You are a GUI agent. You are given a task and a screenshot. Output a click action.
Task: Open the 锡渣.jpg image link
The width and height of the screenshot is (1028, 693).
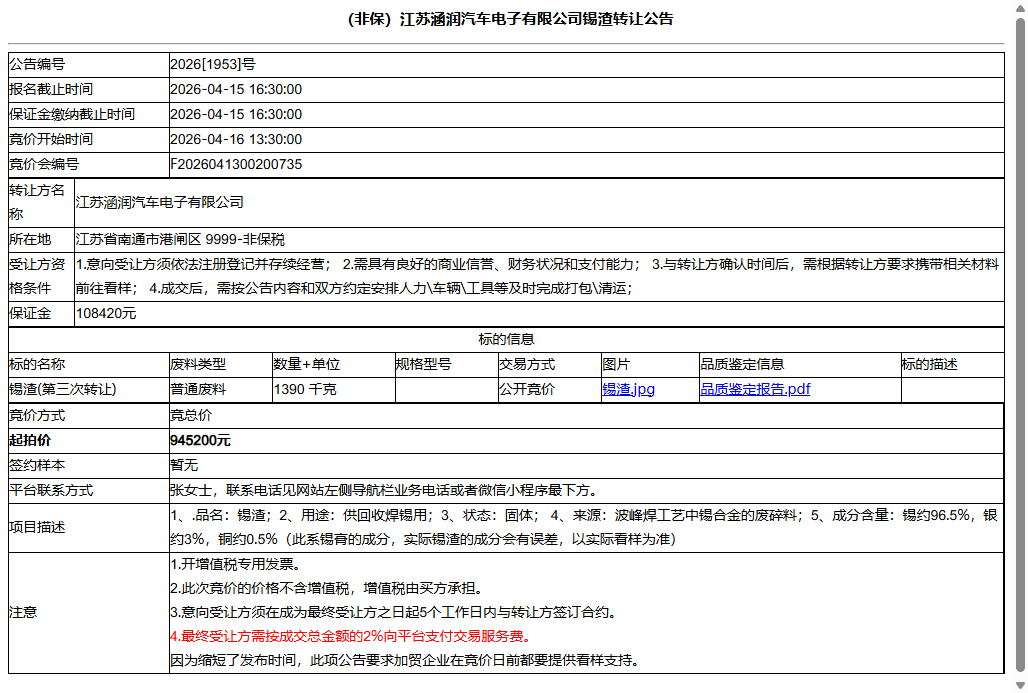pos(628,389)
